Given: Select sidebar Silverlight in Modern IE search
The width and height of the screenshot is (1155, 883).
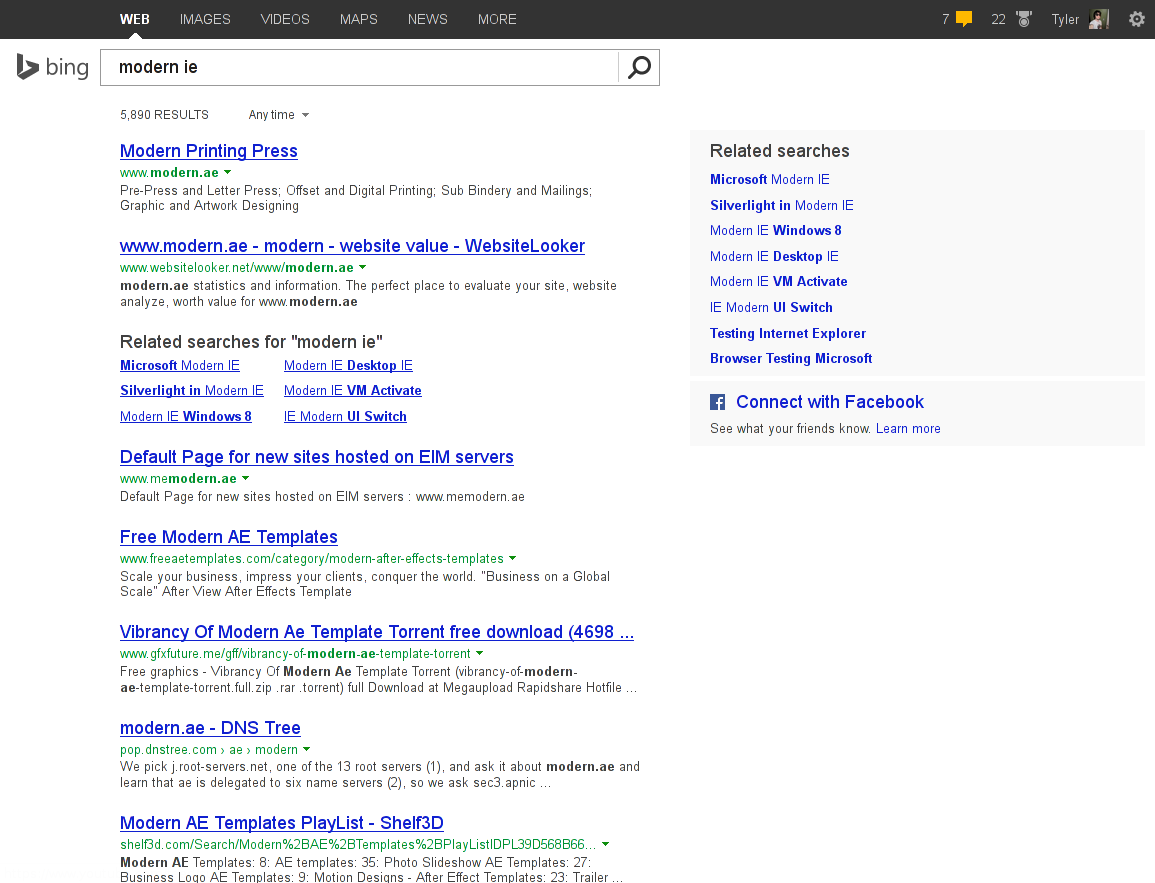Looking at the screenshot, I should pyautogui.click(x=782, y=205).
